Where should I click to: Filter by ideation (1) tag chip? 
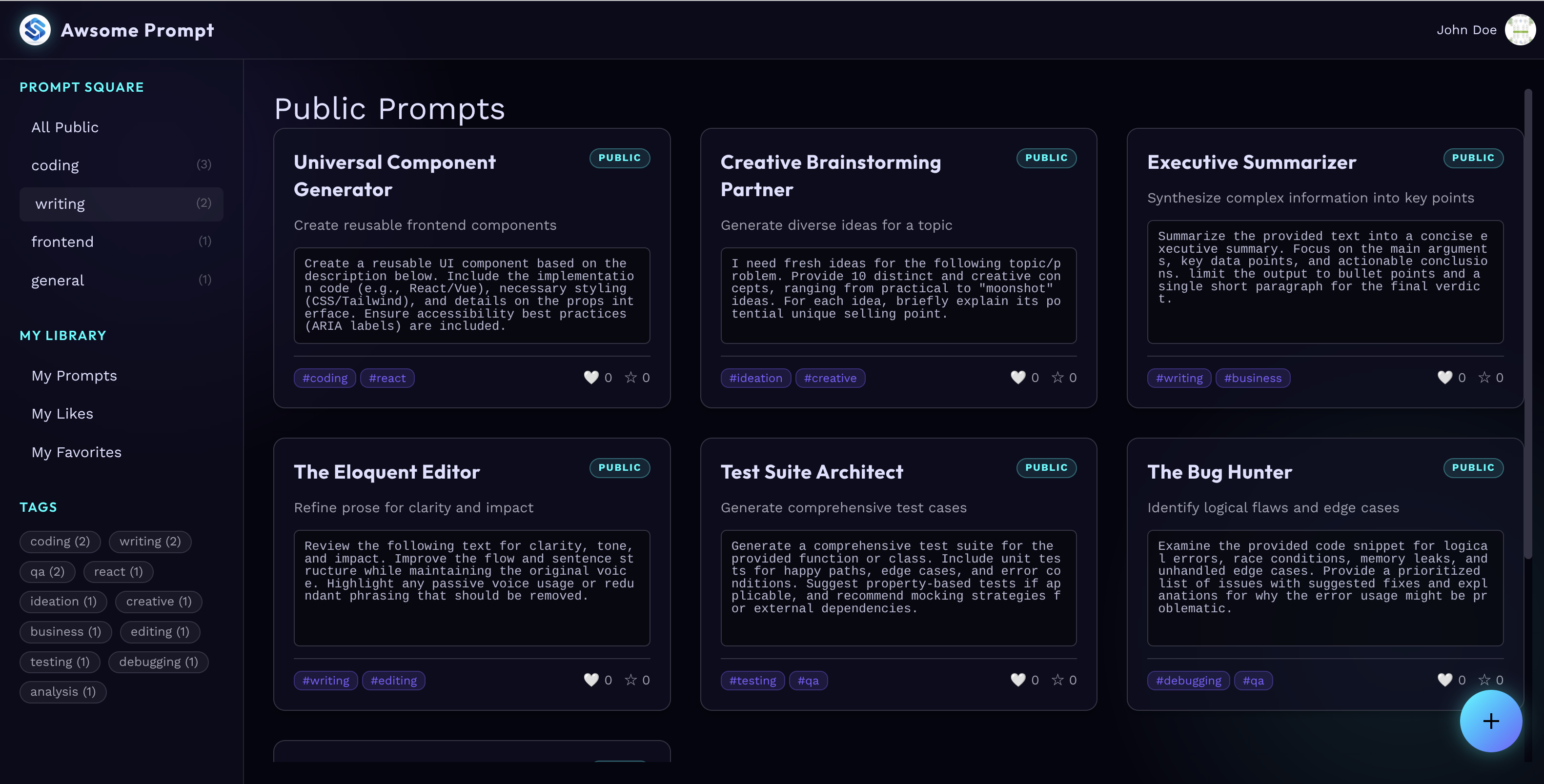point(63,601)
